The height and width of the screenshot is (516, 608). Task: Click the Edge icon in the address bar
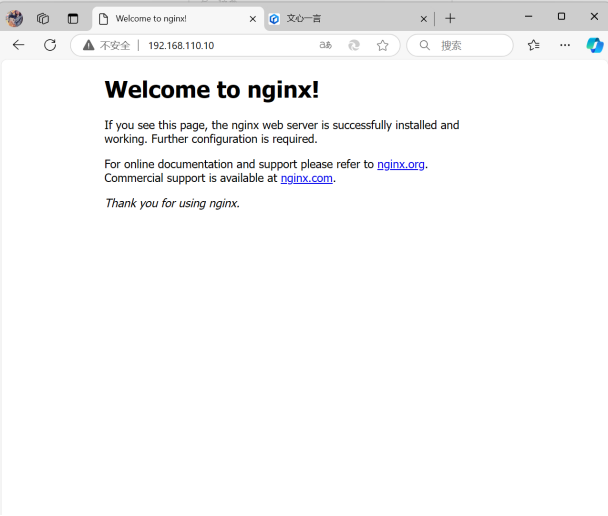(x=354, y=45)
